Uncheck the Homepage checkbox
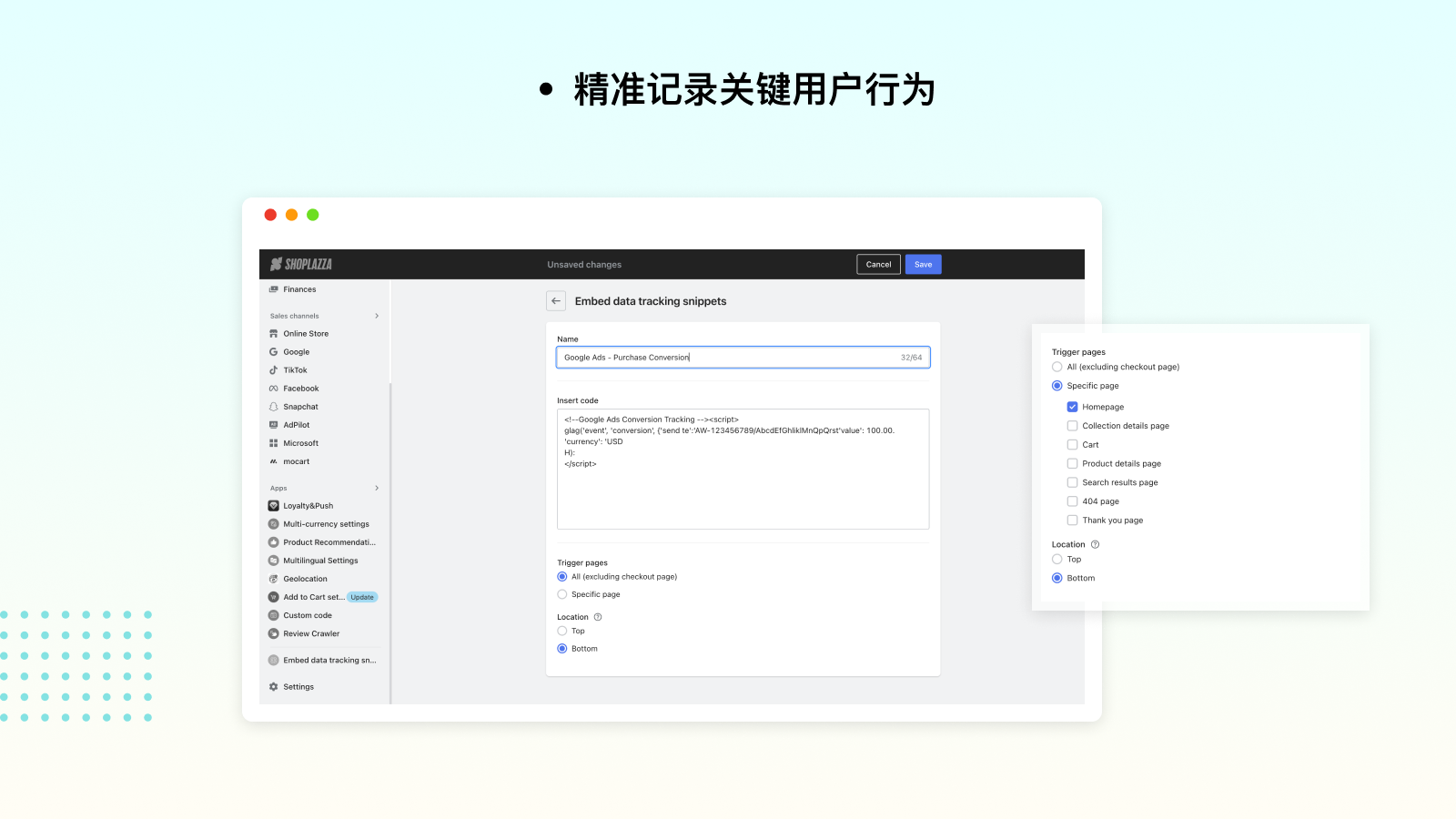 click(1072, 407)
